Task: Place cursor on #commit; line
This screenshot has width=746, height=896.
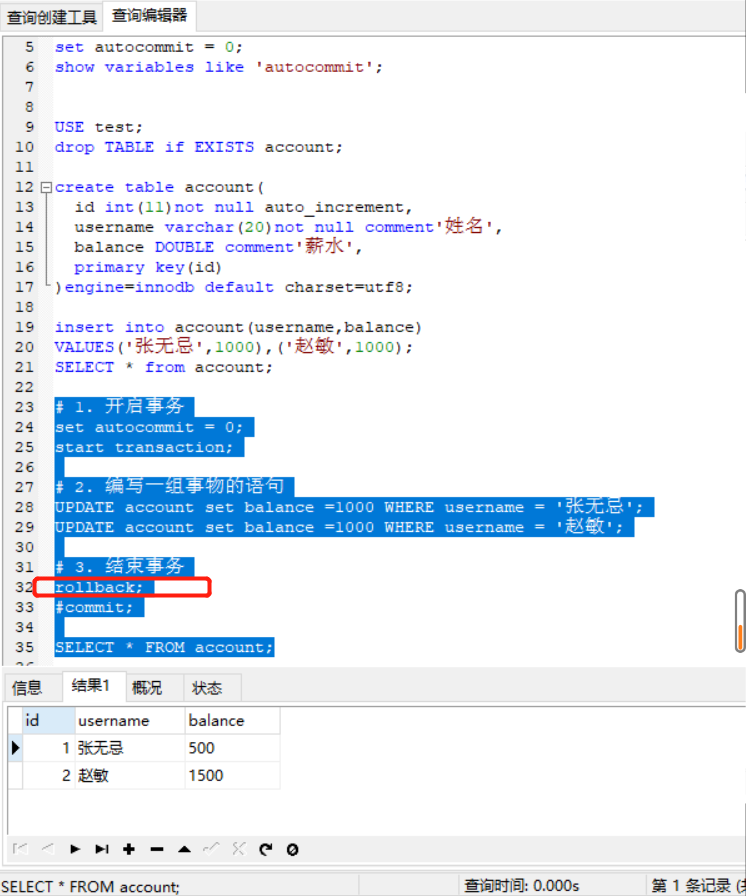Action: coord(94,607)
